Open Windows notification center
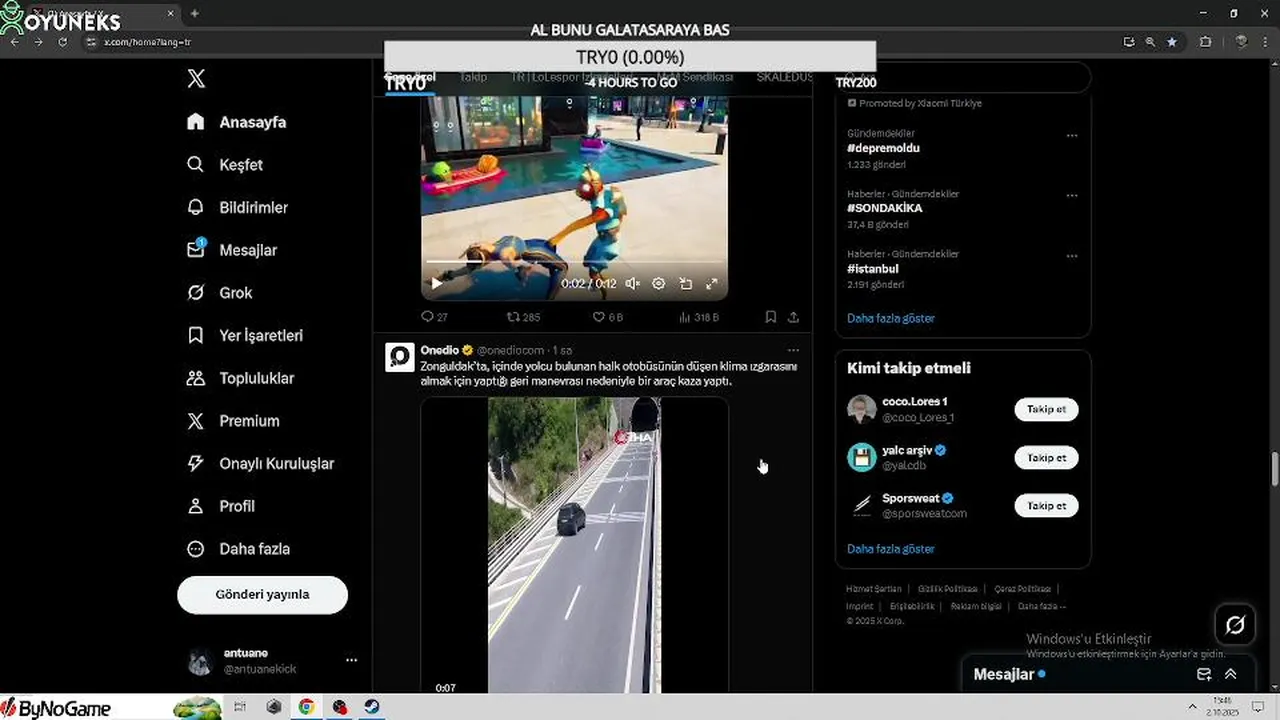Image resolution: width=1280 pixels, height=720 pixels. (1258, 707)
